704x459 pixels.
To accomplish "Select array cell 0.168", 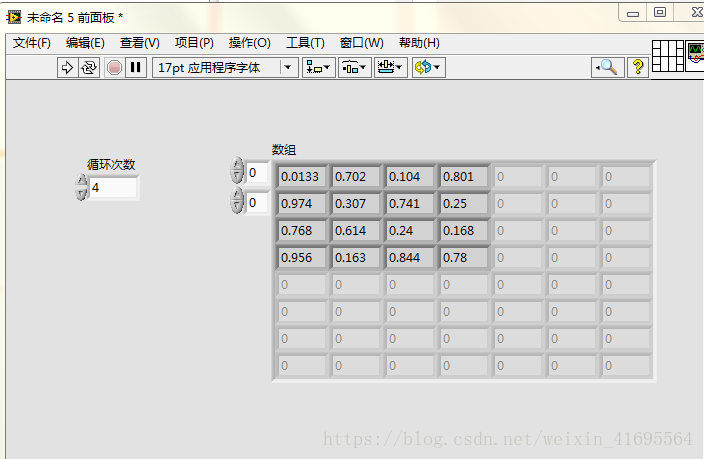I will click(463, 231).
